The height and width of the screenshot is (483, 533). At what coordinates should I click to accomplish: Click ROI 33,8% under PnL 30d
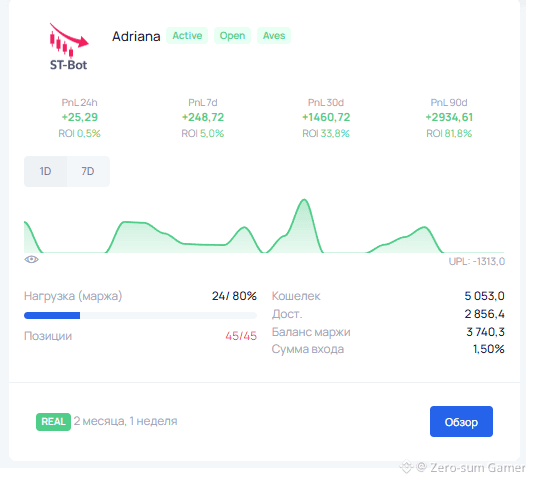tap(326, 134)
